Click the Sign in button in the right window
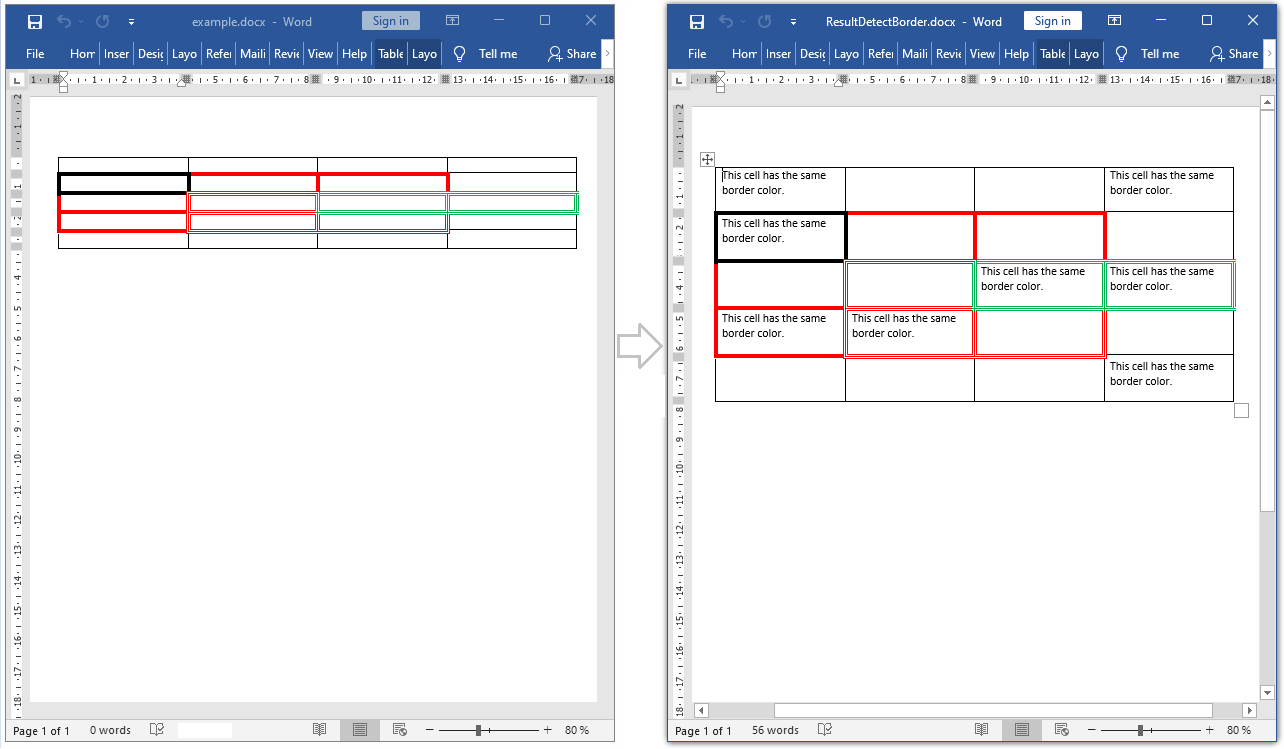 (1052, 21)
